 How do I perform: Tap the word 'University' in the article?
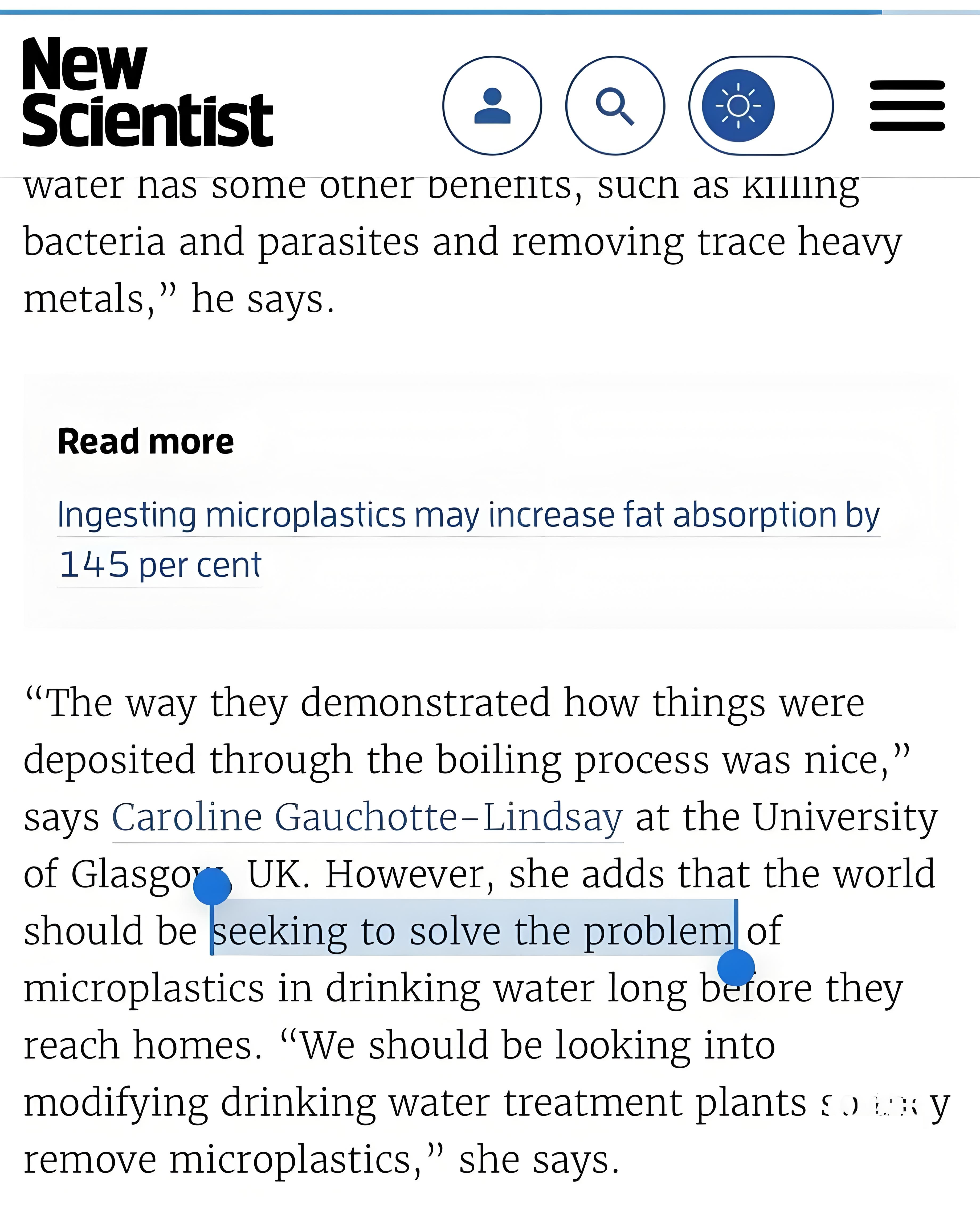845,817
